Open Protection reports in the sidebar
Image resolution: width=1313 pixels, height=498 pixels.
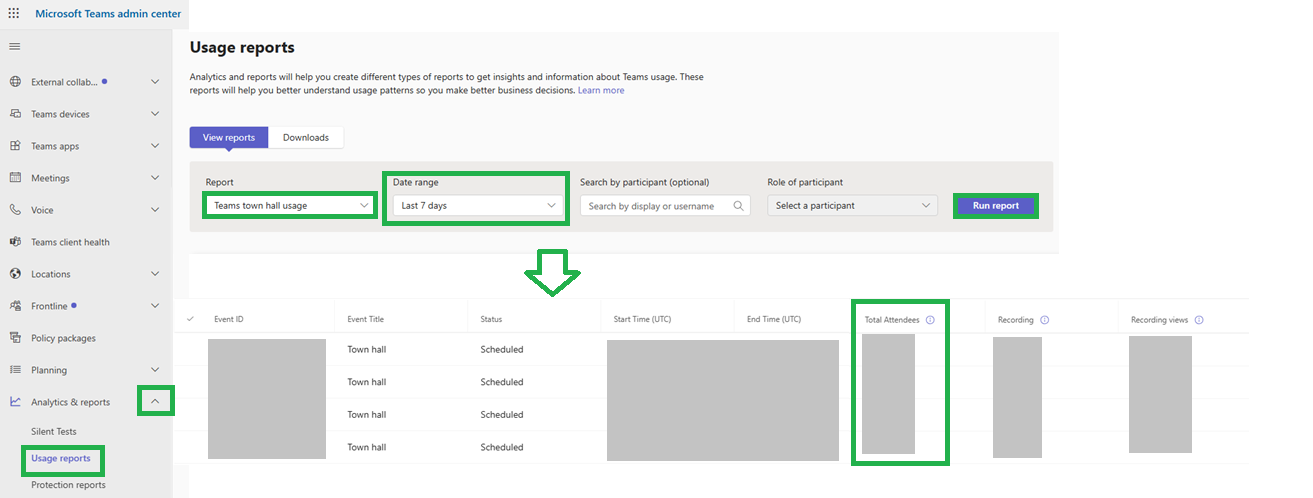coord(68,485)
